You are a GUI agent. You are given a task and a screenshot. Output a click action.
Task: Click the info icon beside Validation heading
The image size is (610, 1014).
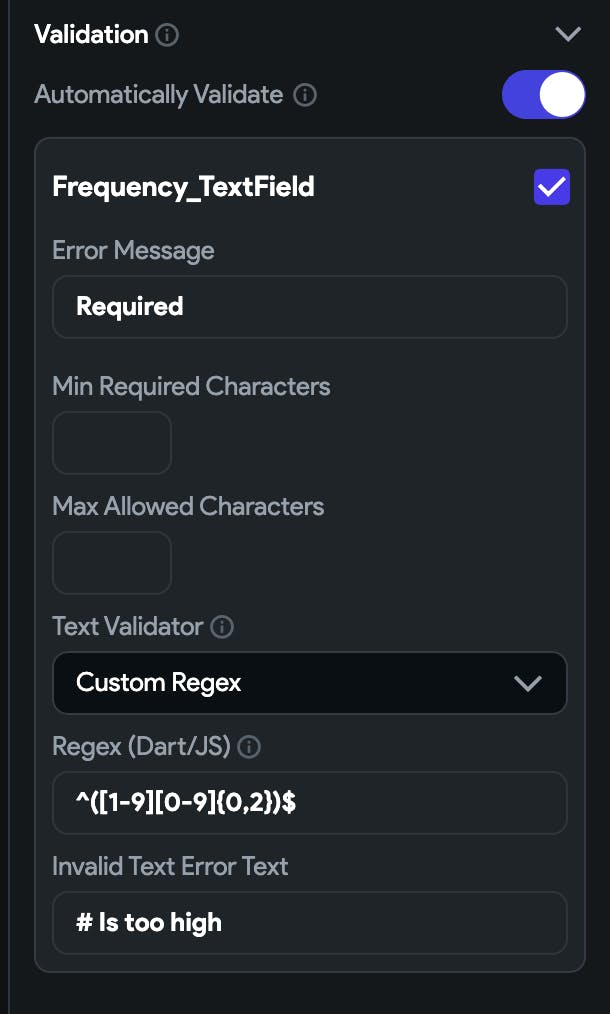[168, 34]
